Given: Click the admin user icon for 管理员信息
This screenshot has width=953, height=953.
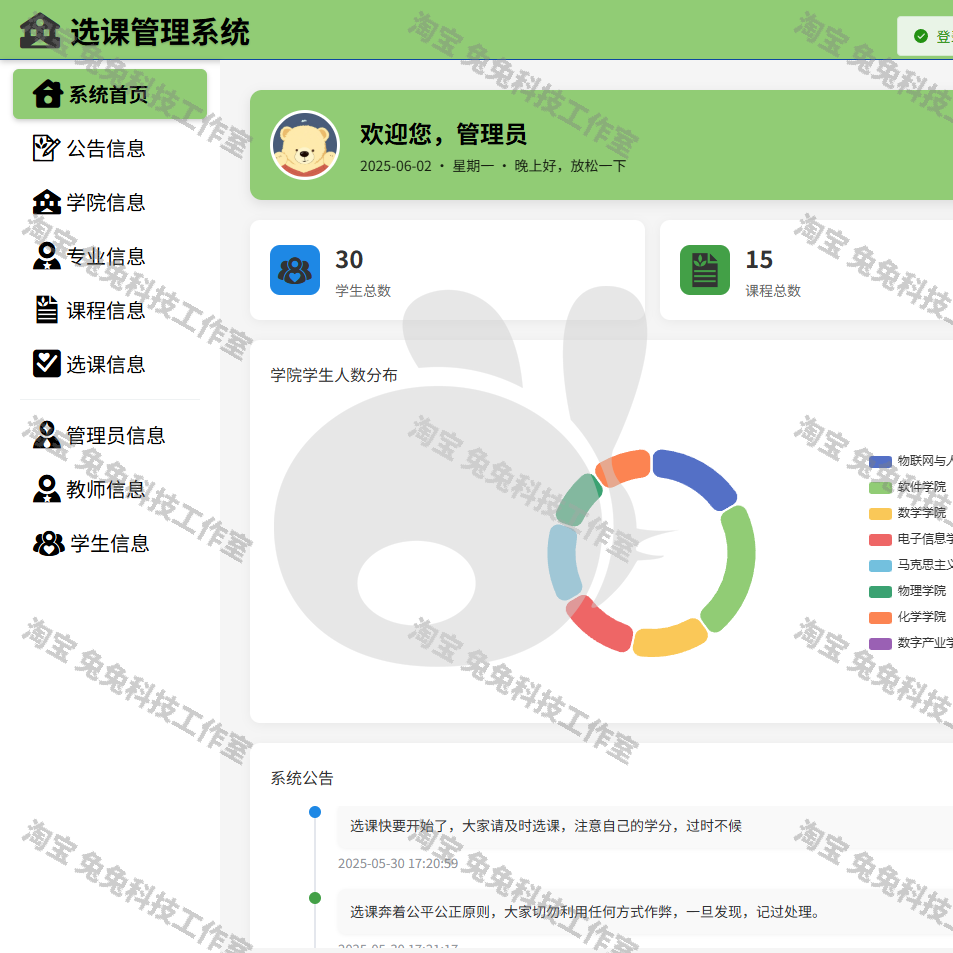Looking at the screenshot, I should point(47,435).
